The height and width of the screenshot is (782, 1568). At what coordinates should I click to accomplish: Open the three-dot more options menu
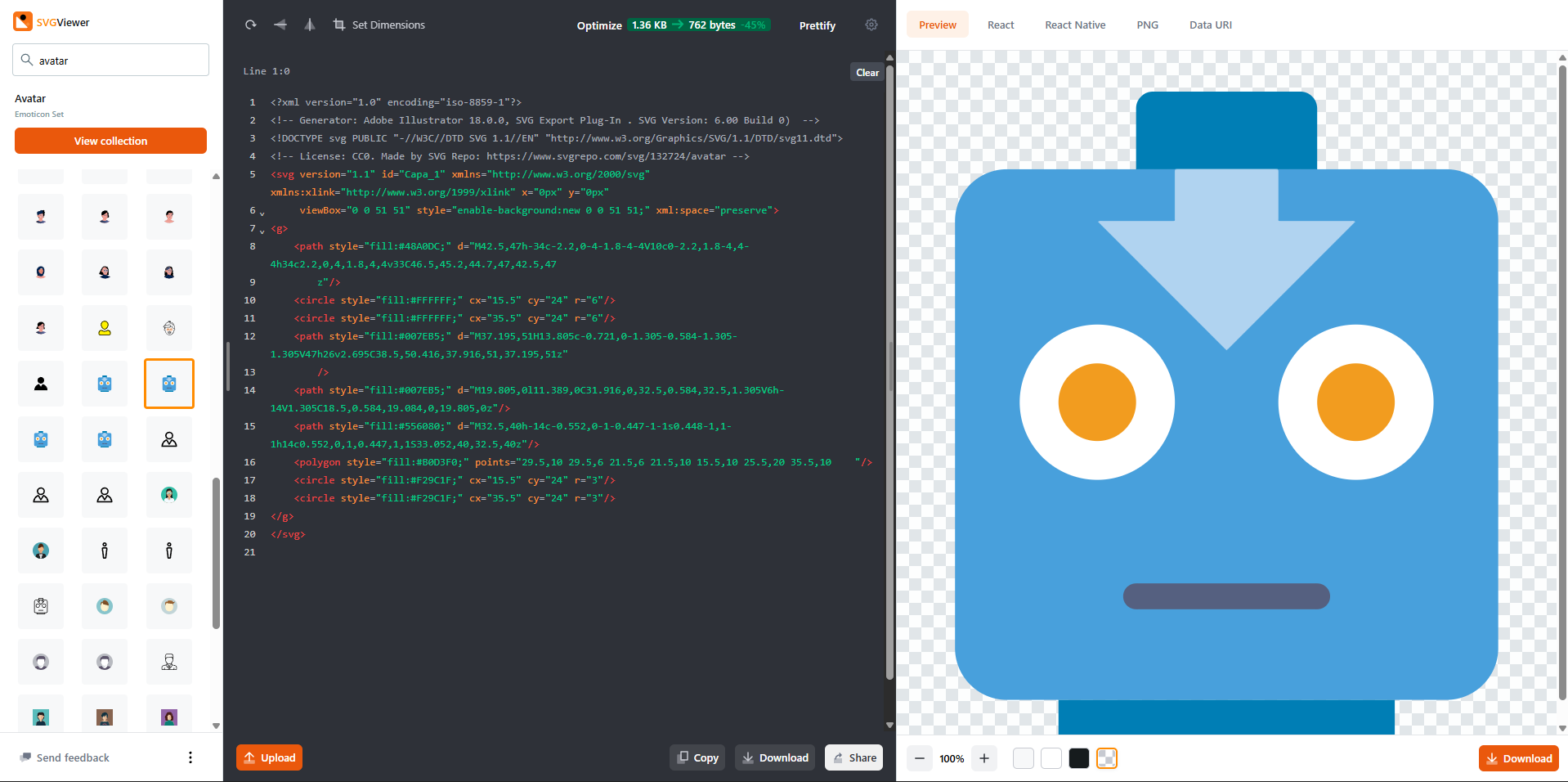(190, 757)
